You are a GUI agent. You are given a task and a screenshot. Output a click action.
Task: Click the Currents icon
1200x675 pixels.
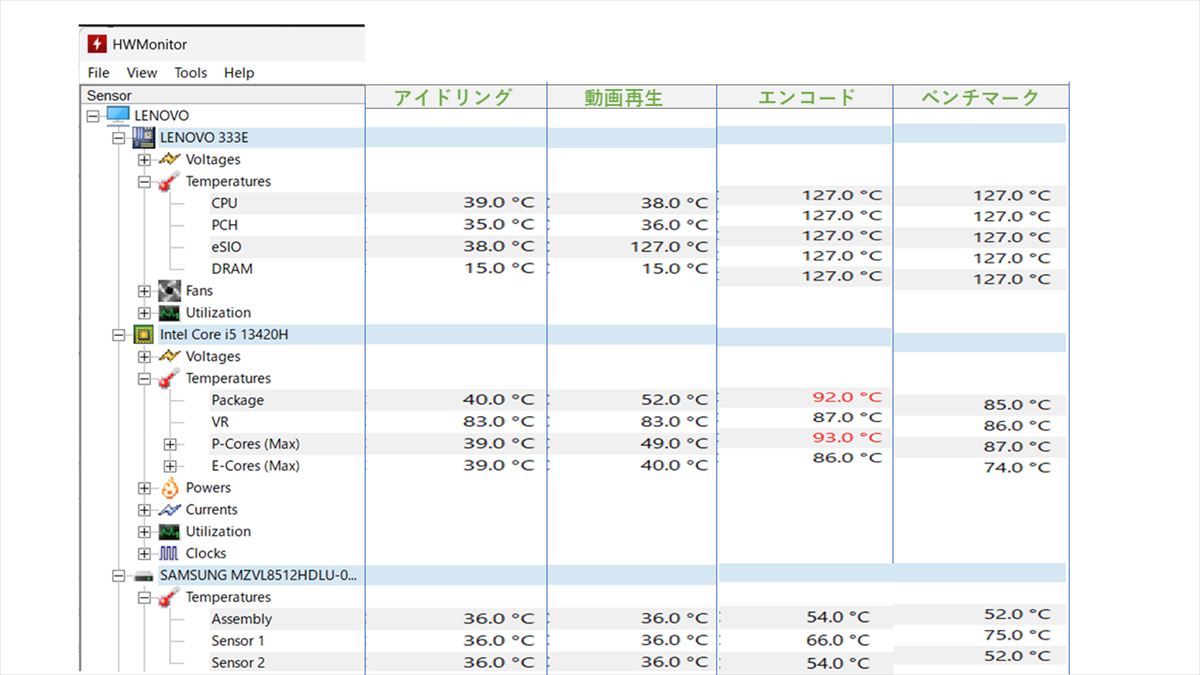(x=169, y=510)
